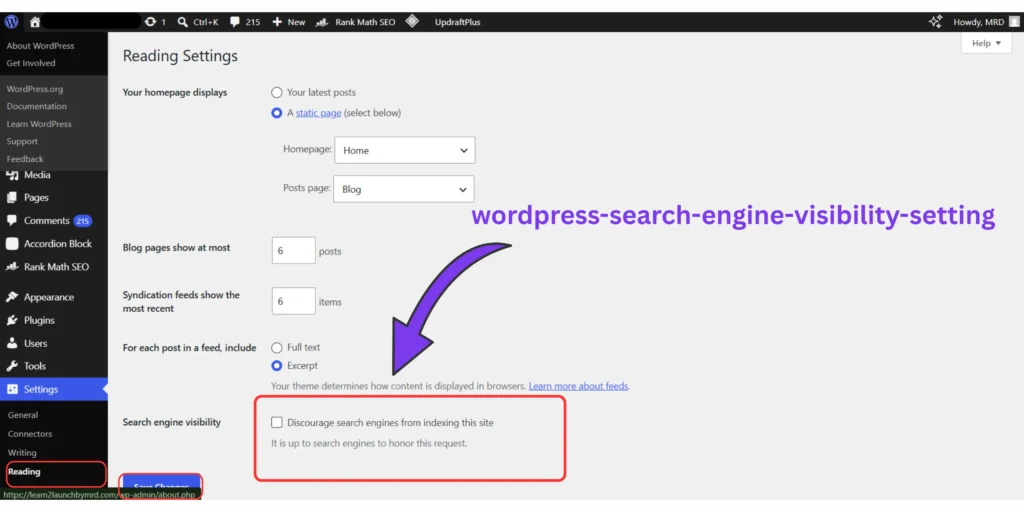This screenshot has width=1024, height=512.
Task: Click the Accordion Block icon
Action: click(x=12, y=244)
